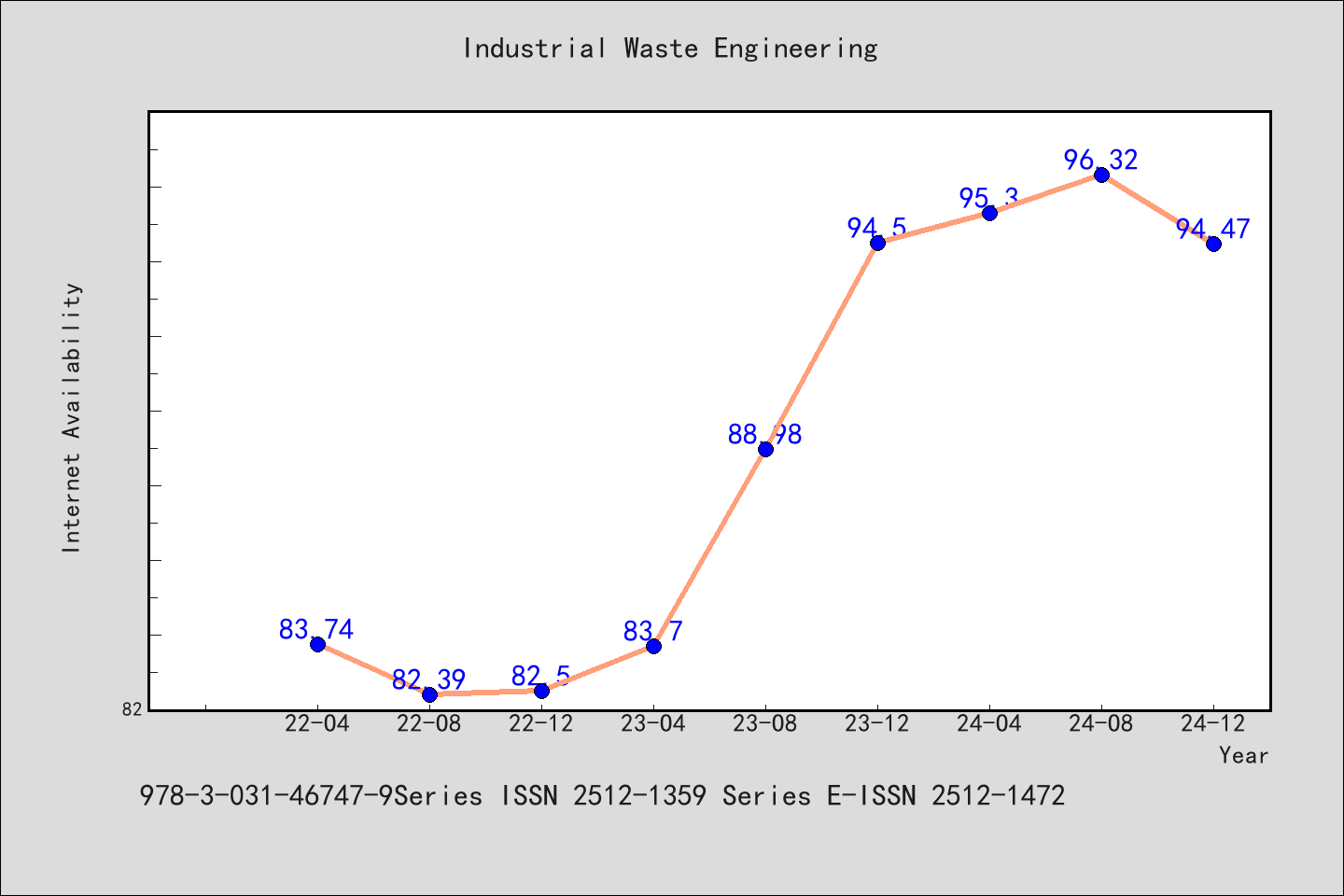Image resolution: width=1344 pixels, height=896 pixels.
Task: Click the 22-08 x-axis label
Action: pyautogui.click(x=429, y=723)
